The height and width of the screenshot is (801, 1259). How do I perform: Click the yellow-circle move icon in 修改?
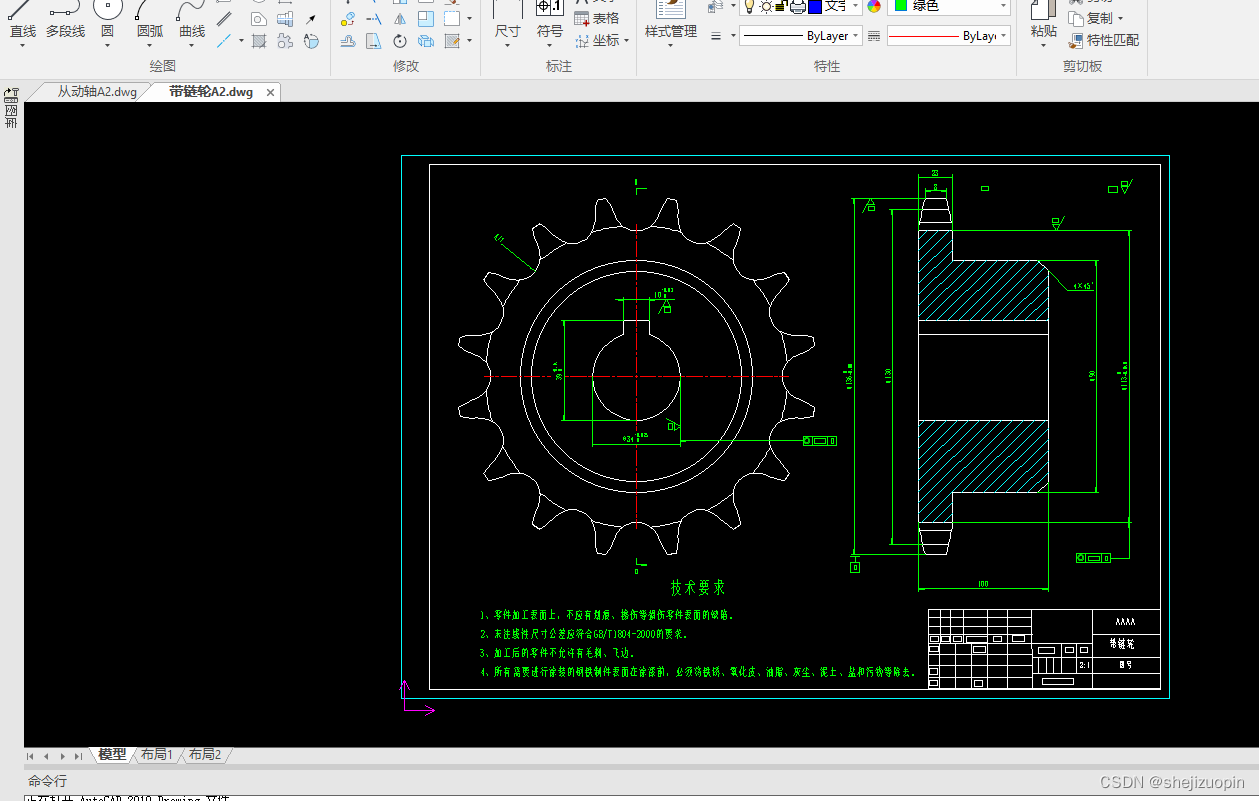[x=348, y=19]
